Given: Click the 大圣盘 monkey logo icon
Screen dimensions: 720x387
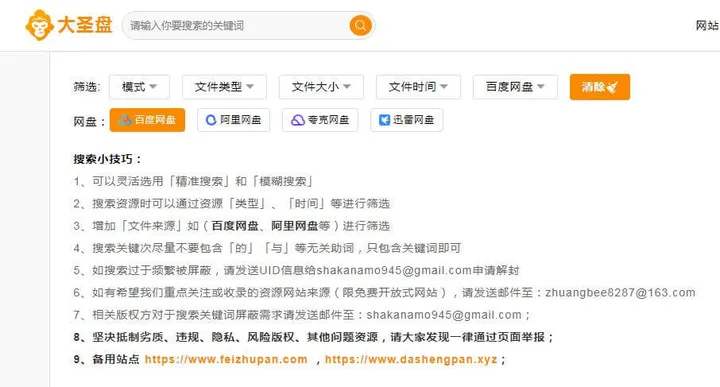Looking at the screenshot, I should click(x=39, y=25).
